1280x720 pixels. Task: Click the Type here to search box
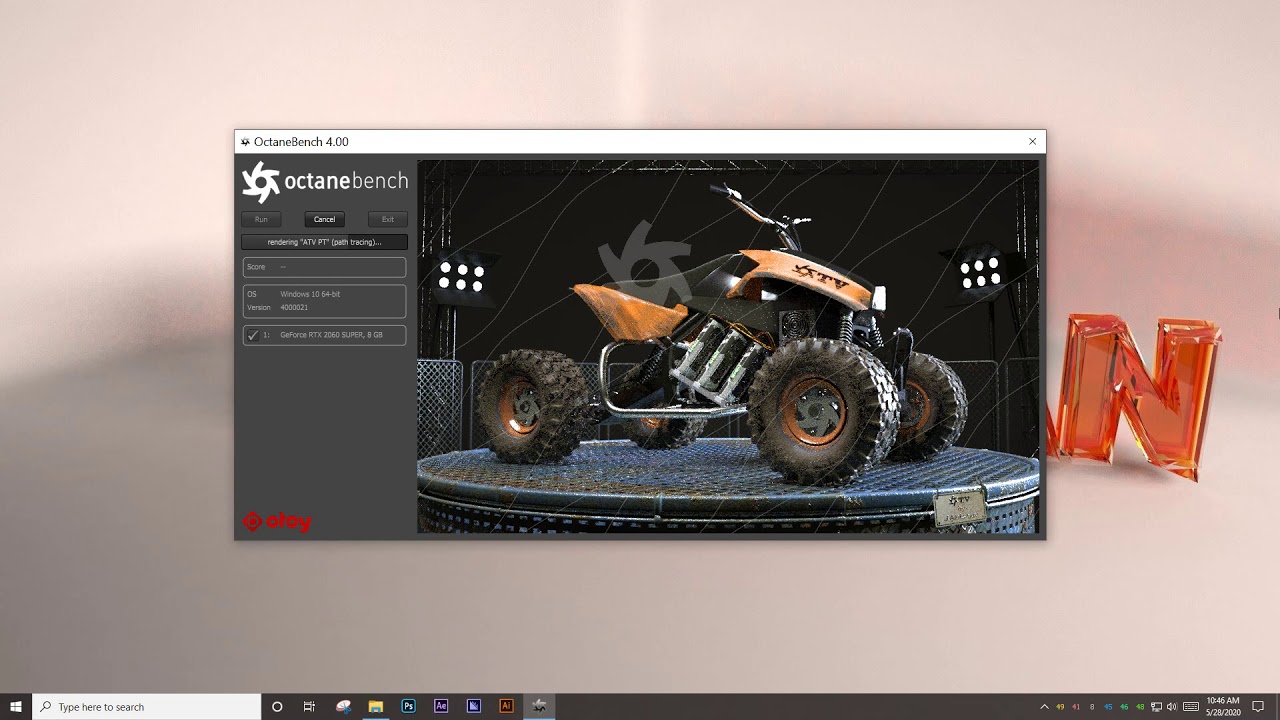pyautogui.click(x=147, y=706)
